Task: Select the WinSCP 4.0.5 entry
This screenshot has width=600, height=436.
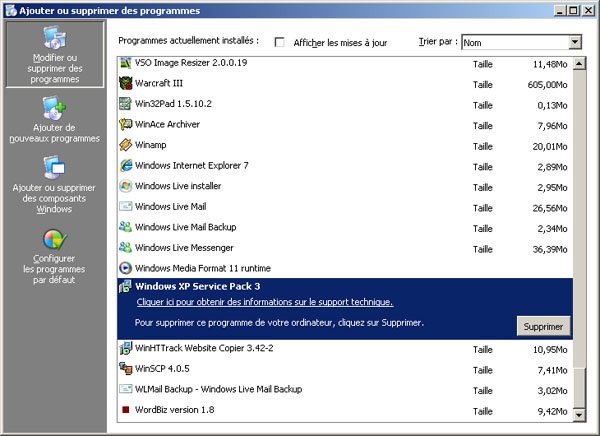Action: pos(162,369)
